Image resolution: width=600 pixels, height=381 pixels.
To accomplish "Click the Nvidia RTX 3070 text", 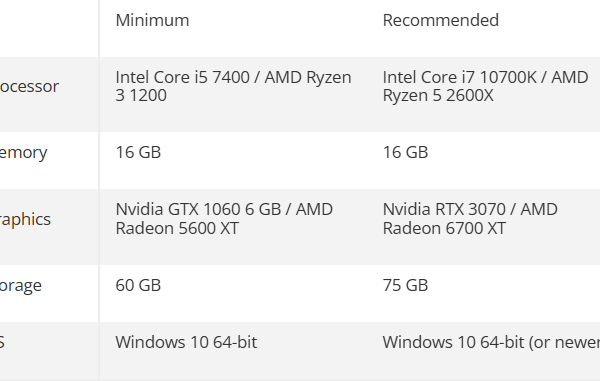I will [x=444, y=209].
